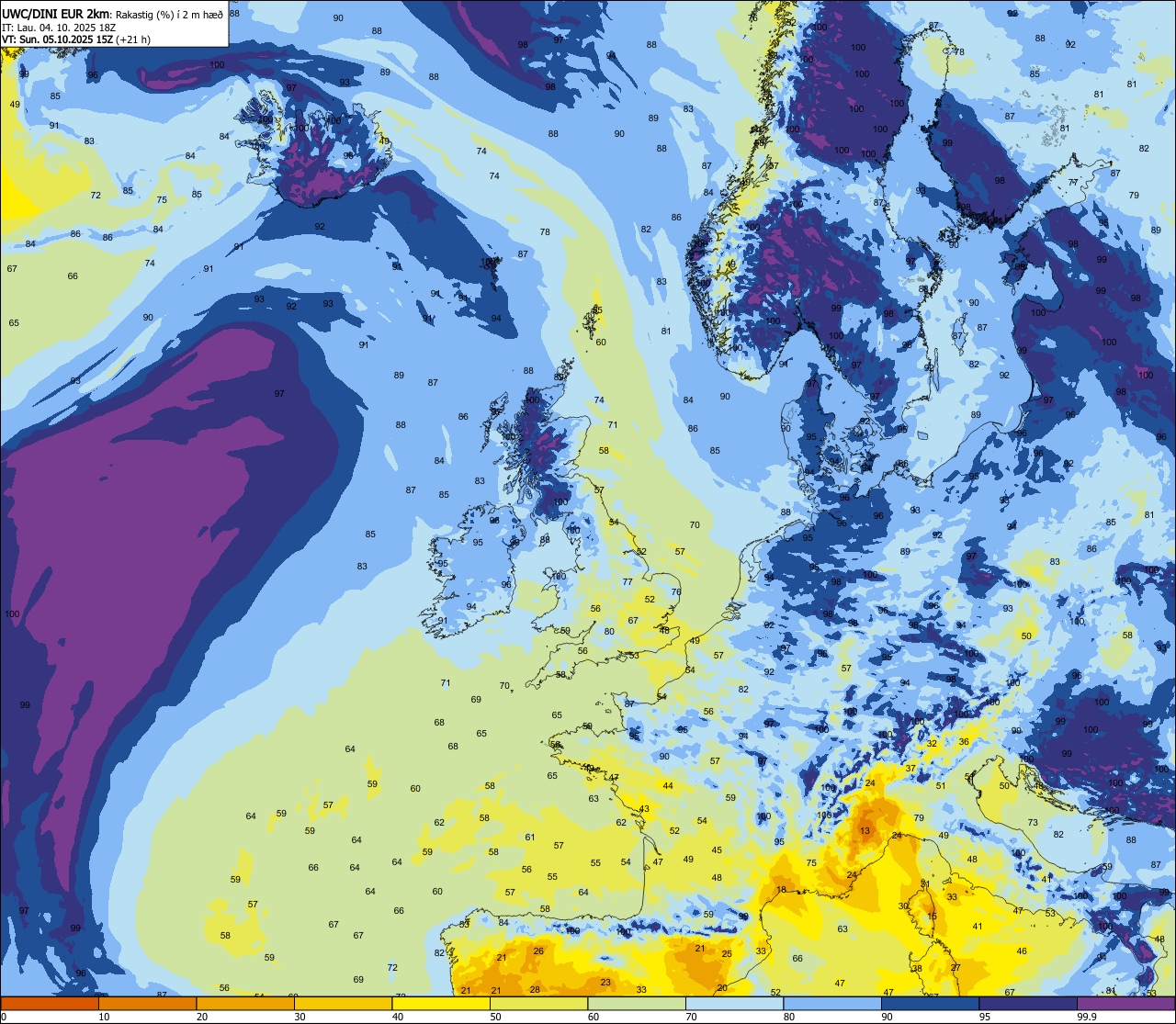
Task: Click the '61' value over the Bay of Biscay
Action: click(x=530, y=838)
